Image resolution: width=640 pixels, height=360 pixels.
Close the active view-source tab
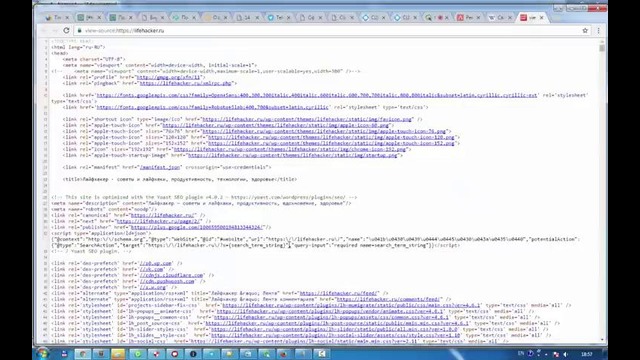coord(542,18)
